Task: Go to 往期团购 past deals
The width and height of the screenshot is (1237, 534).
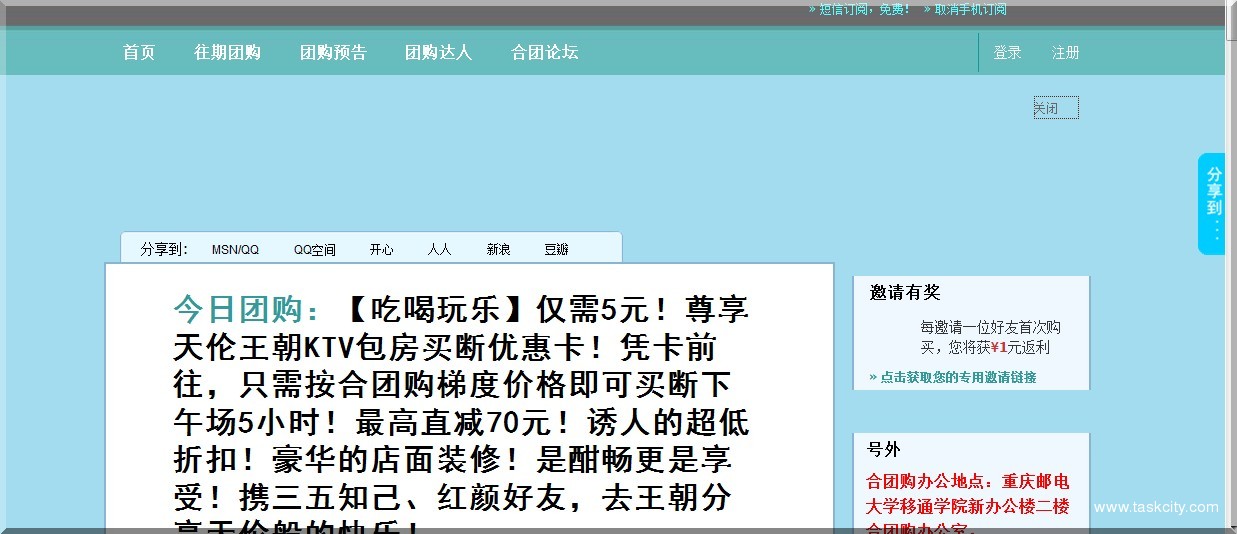Action: coord(227,52)
